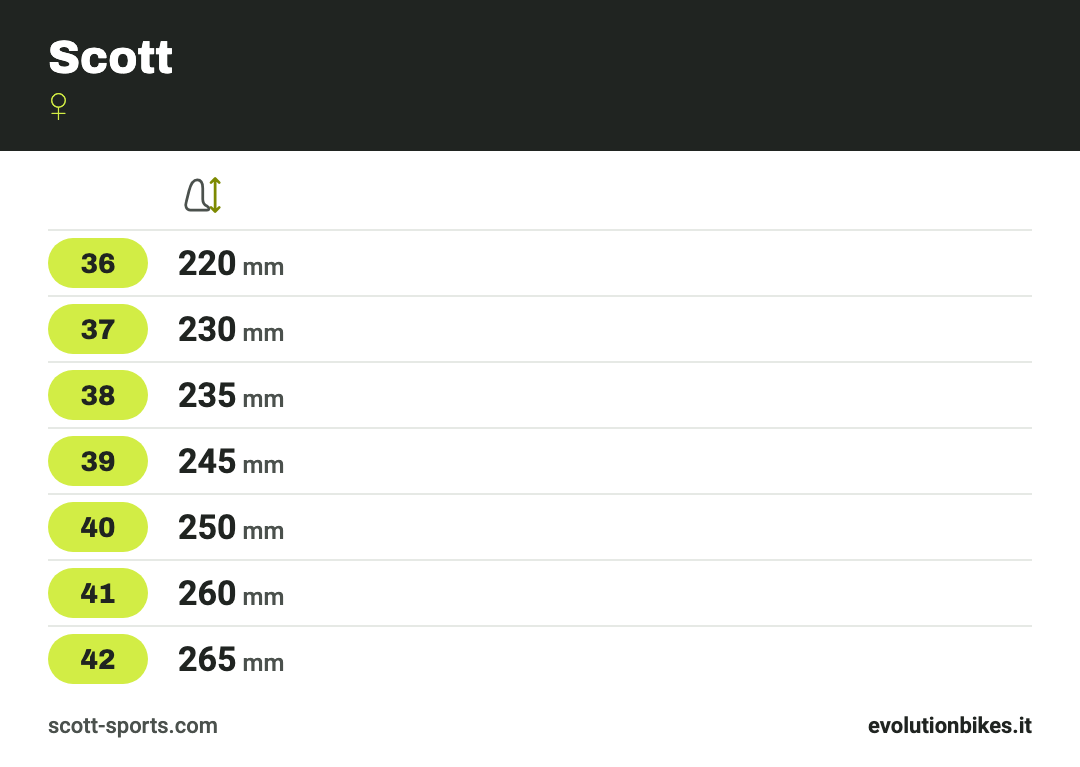Viewport: 1080px width, 767px height.
Task: Select size 39 badge
Action: coord(98,461)
